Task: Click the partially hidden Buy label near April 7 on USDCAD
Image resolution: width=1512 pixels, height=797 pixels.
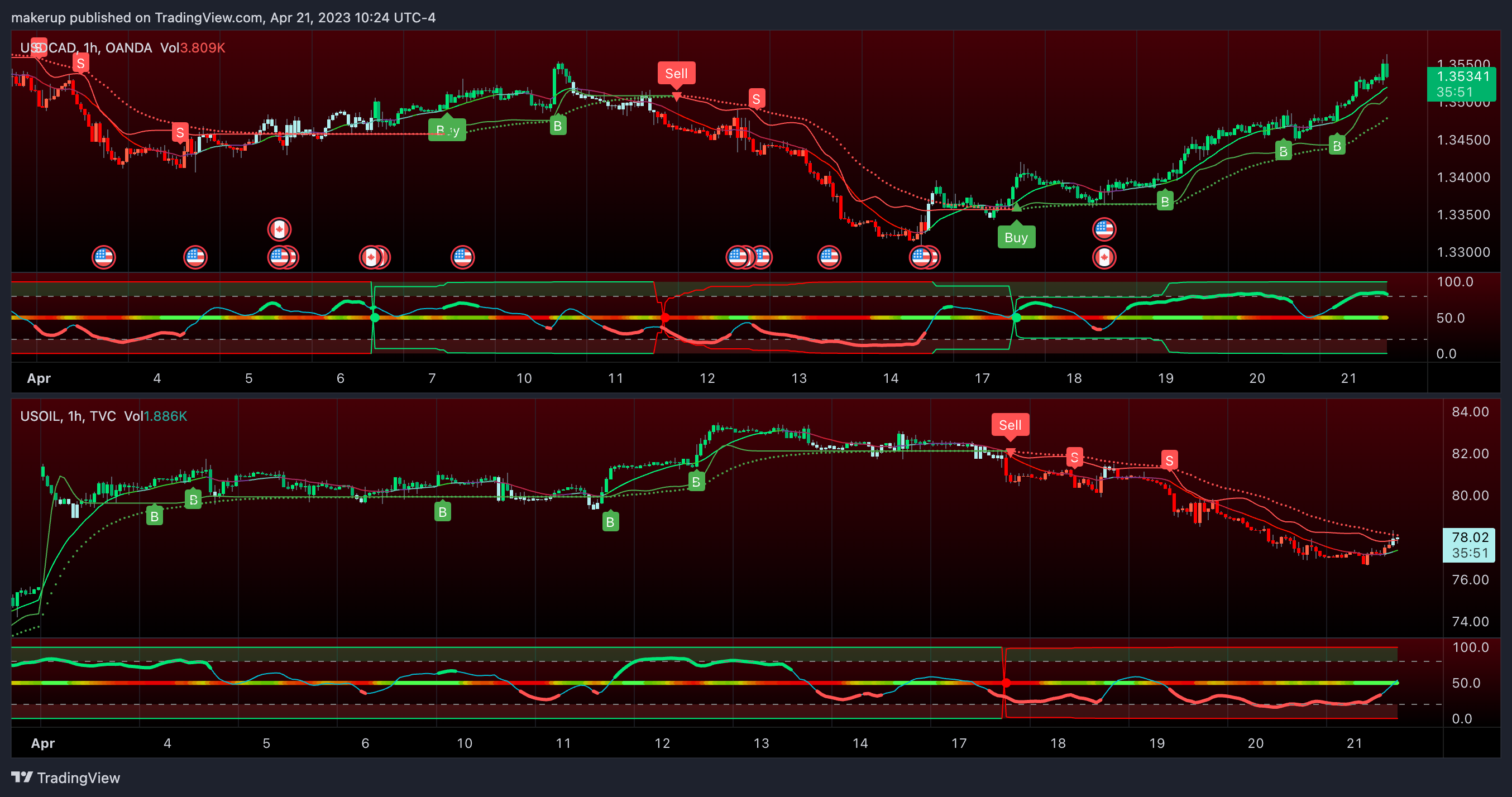Action: pyautogui.click(x=447, y=129)
